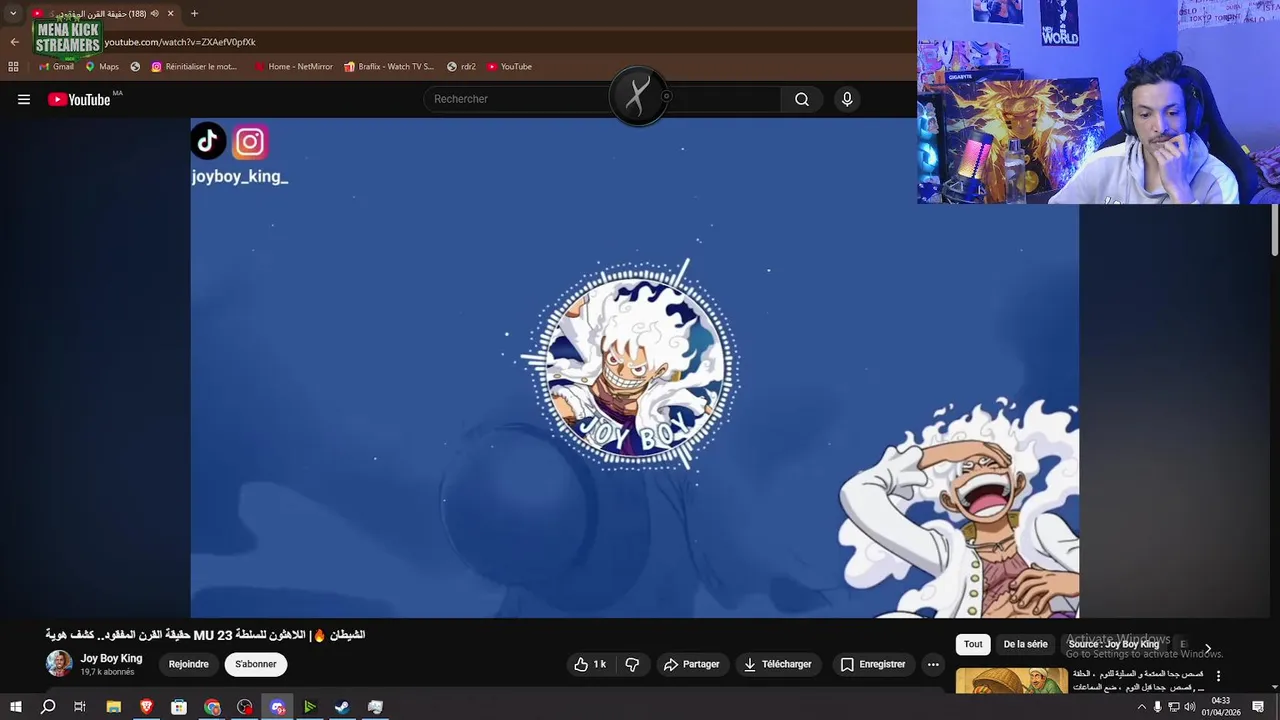
Task: Mute the tab via its speaker icon
Action: tap(155, 13)
